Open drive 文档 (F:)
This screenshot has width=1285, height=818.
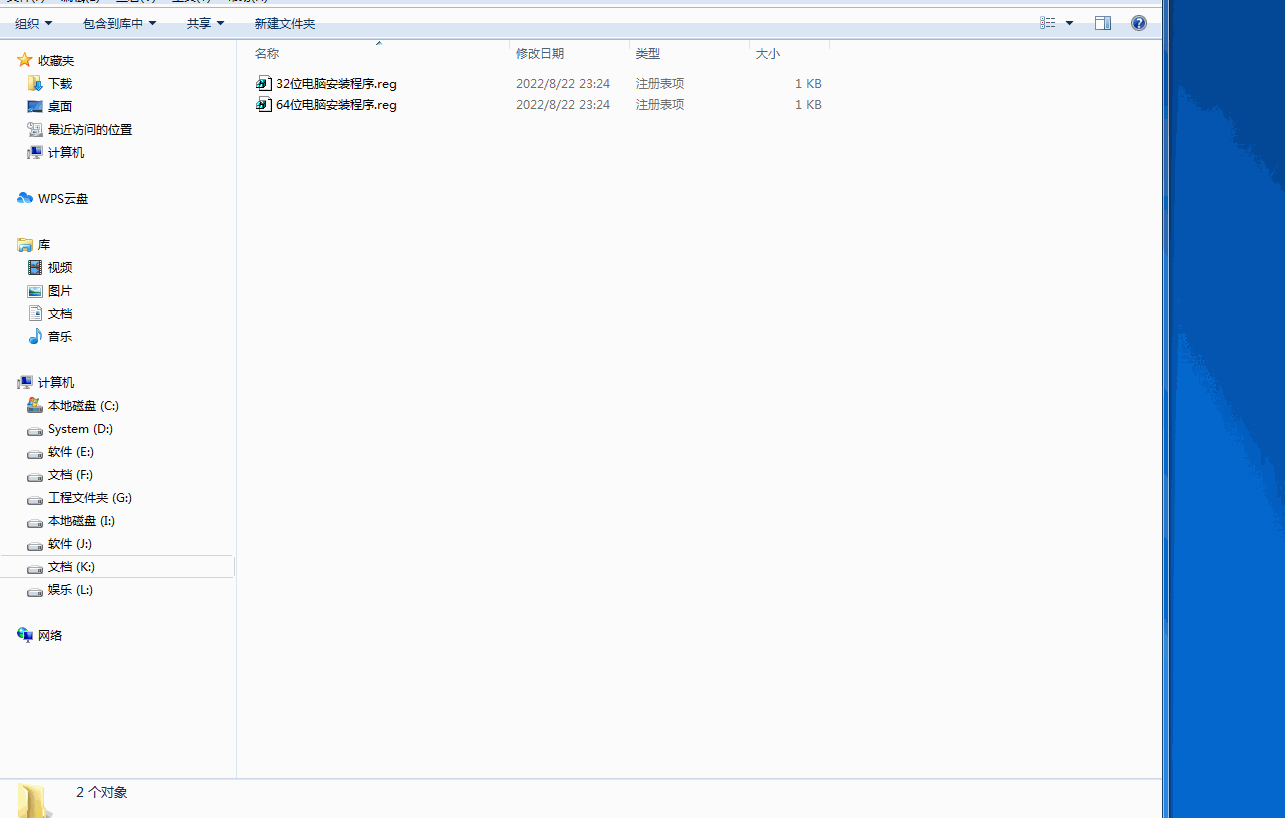click(x=60, y=474)
